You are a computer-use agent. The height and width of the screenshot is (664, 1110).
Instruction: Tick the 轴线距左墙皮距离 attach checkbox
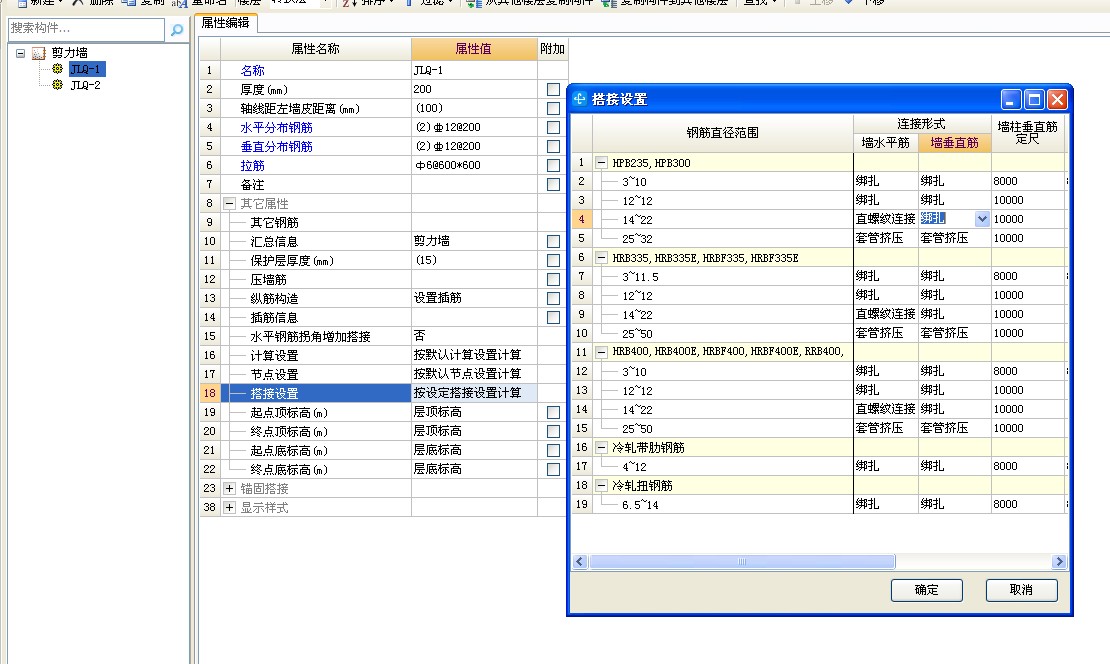(x=553, y=109)
